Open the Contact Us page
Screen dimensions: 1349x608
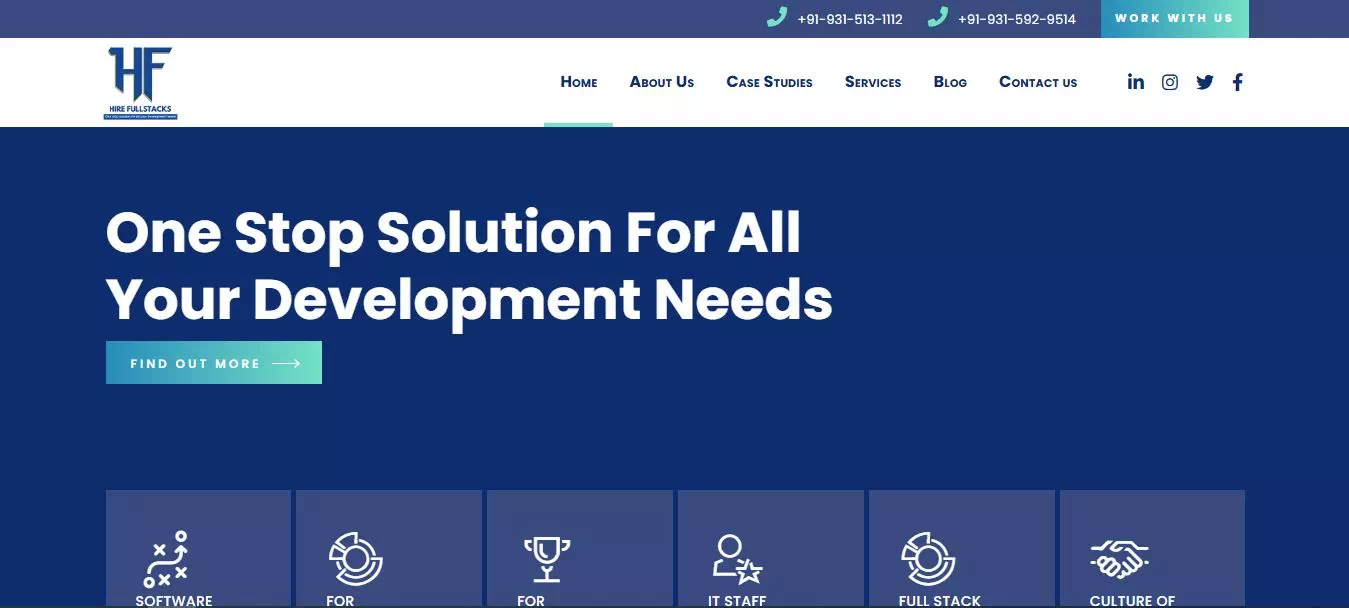(x=1038, y=82)
